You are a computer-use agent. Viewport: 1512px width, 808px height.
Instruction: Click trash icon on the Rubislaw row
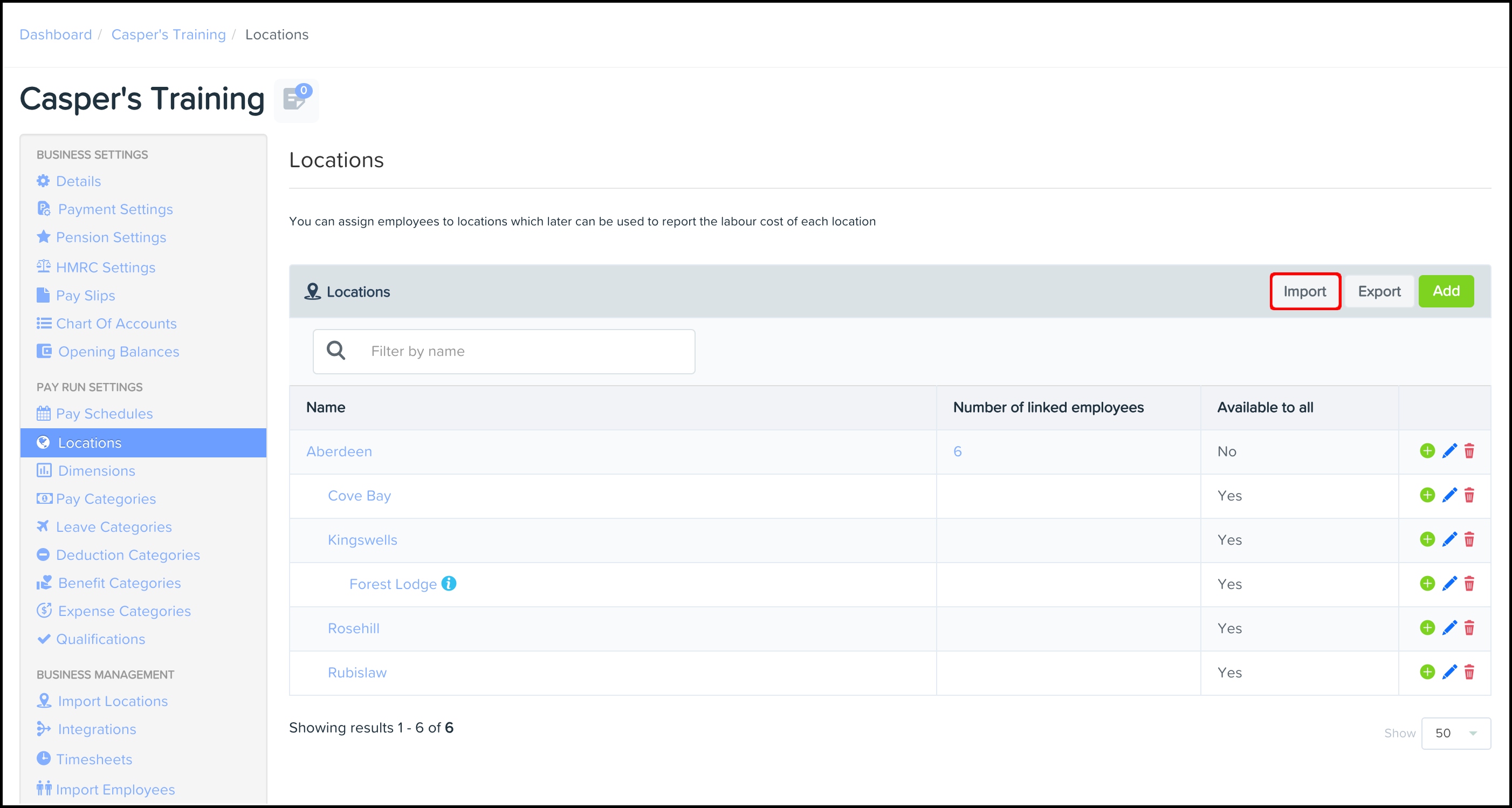[1468, 673]
